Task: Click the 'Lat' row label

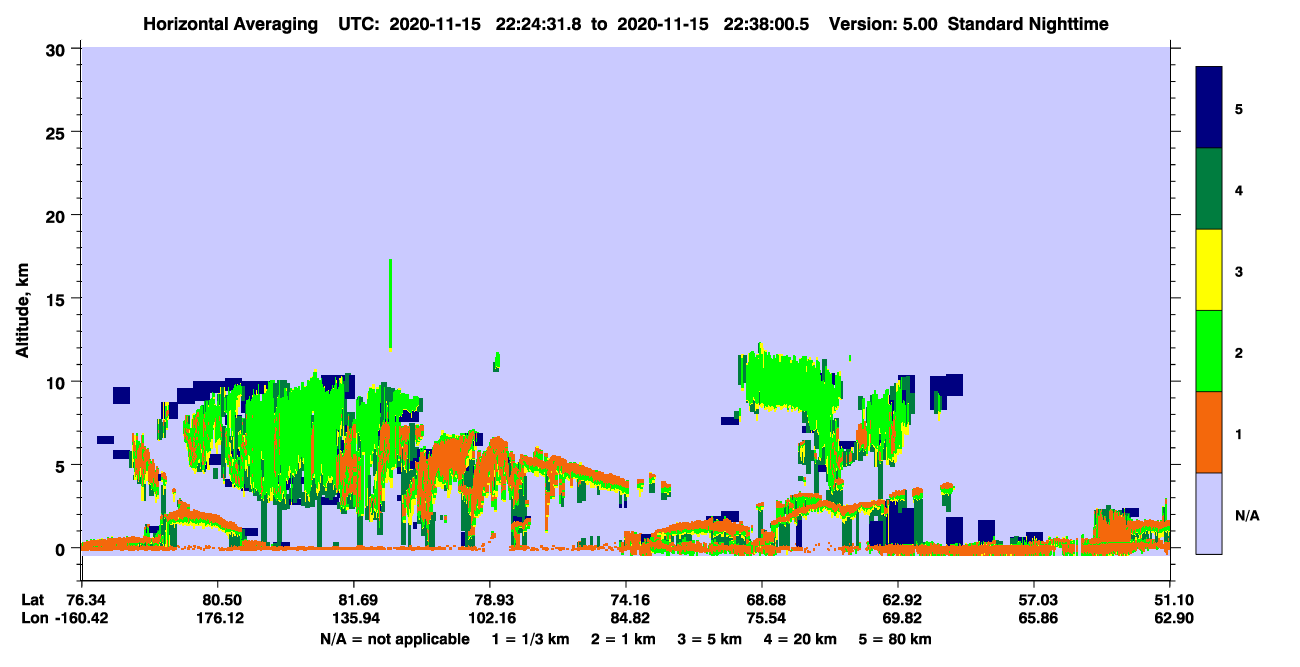Action: pyautogui.click(x=32, y=599)
